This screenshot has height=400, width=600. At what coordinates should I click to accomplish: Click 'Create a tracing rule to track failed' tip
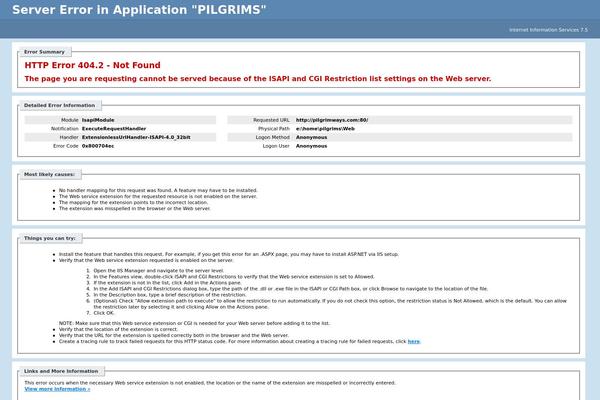pyautogui.click(x=240, y=341)
